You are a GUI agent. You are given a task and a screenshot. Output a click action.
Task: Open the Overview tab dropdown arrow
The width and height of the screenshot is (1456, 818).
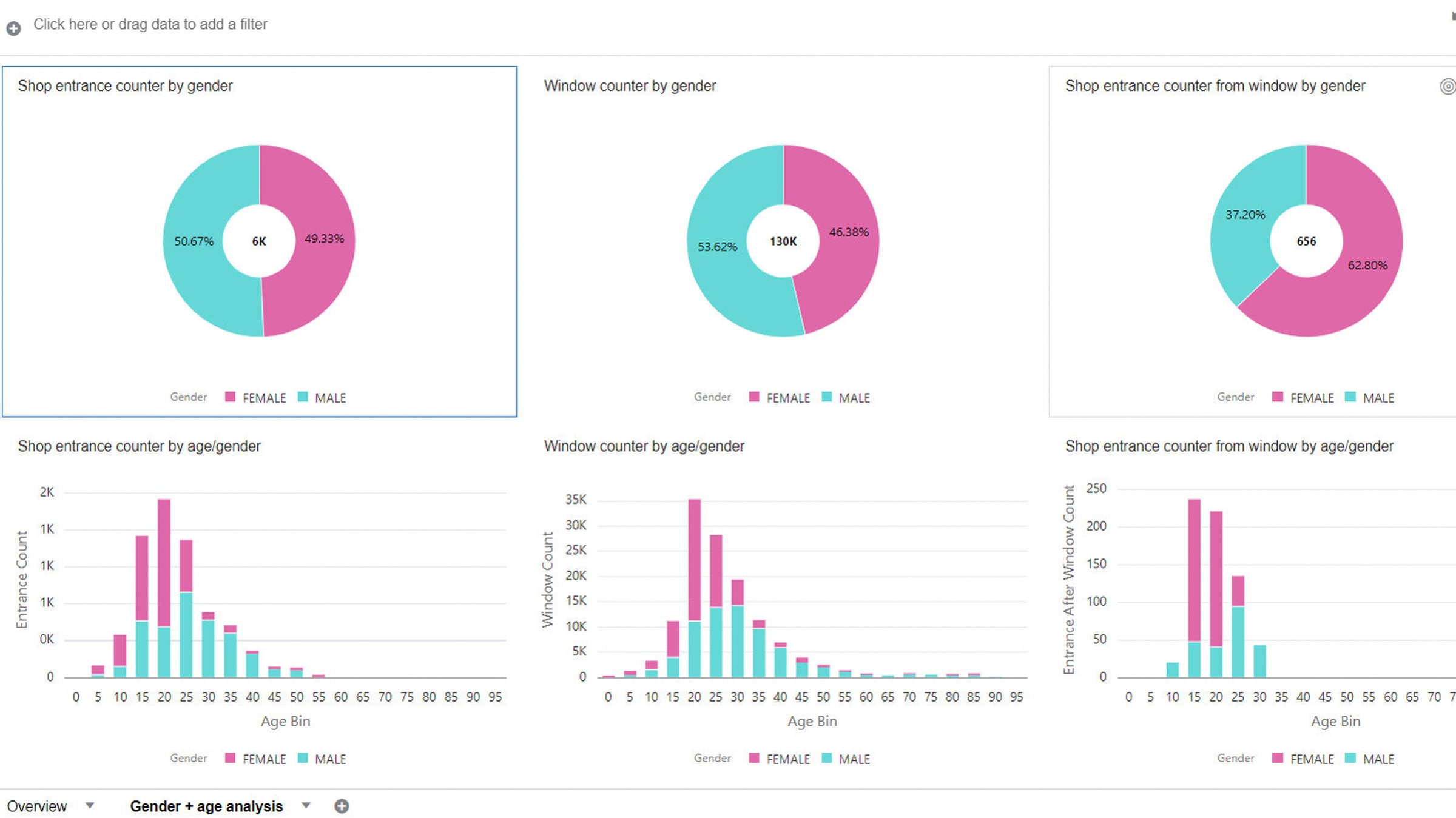pyautogui.click(x=90, y=805)
